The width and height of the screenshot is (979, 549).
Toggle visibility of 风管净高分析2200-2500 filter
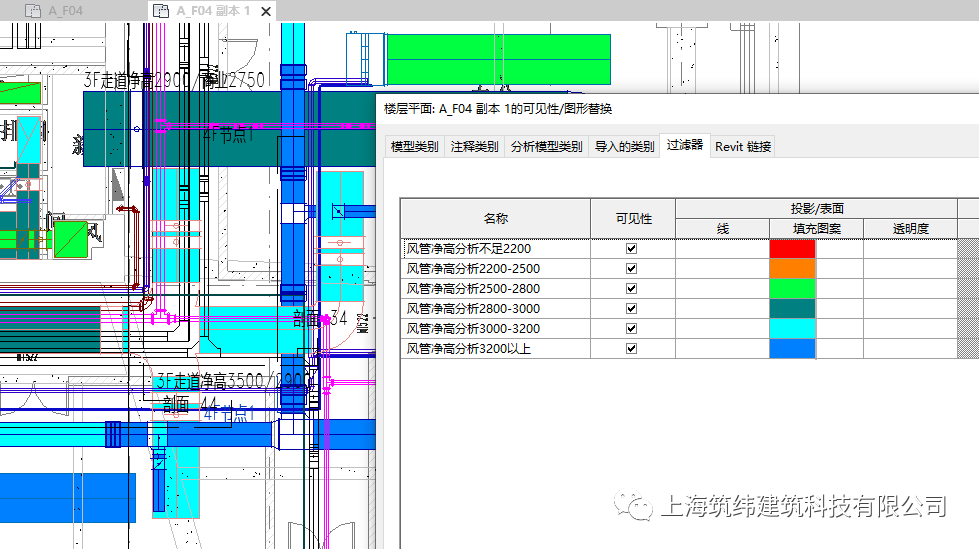point(631,269)
